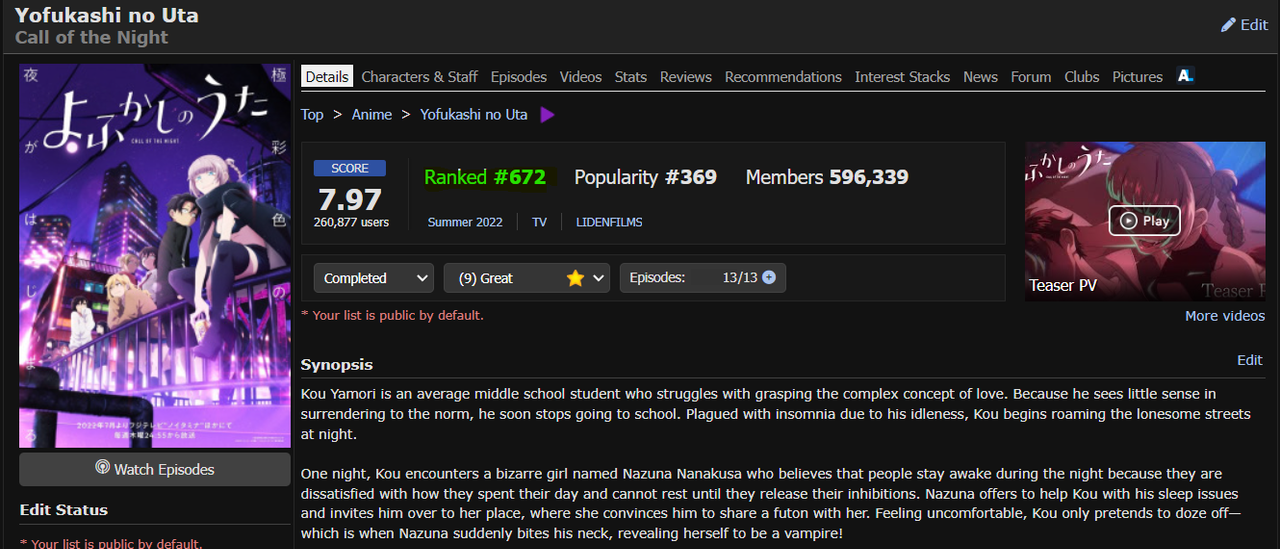Click the Edit Status heading
This screenshot has height=549, width=1280.
[64, 510]
